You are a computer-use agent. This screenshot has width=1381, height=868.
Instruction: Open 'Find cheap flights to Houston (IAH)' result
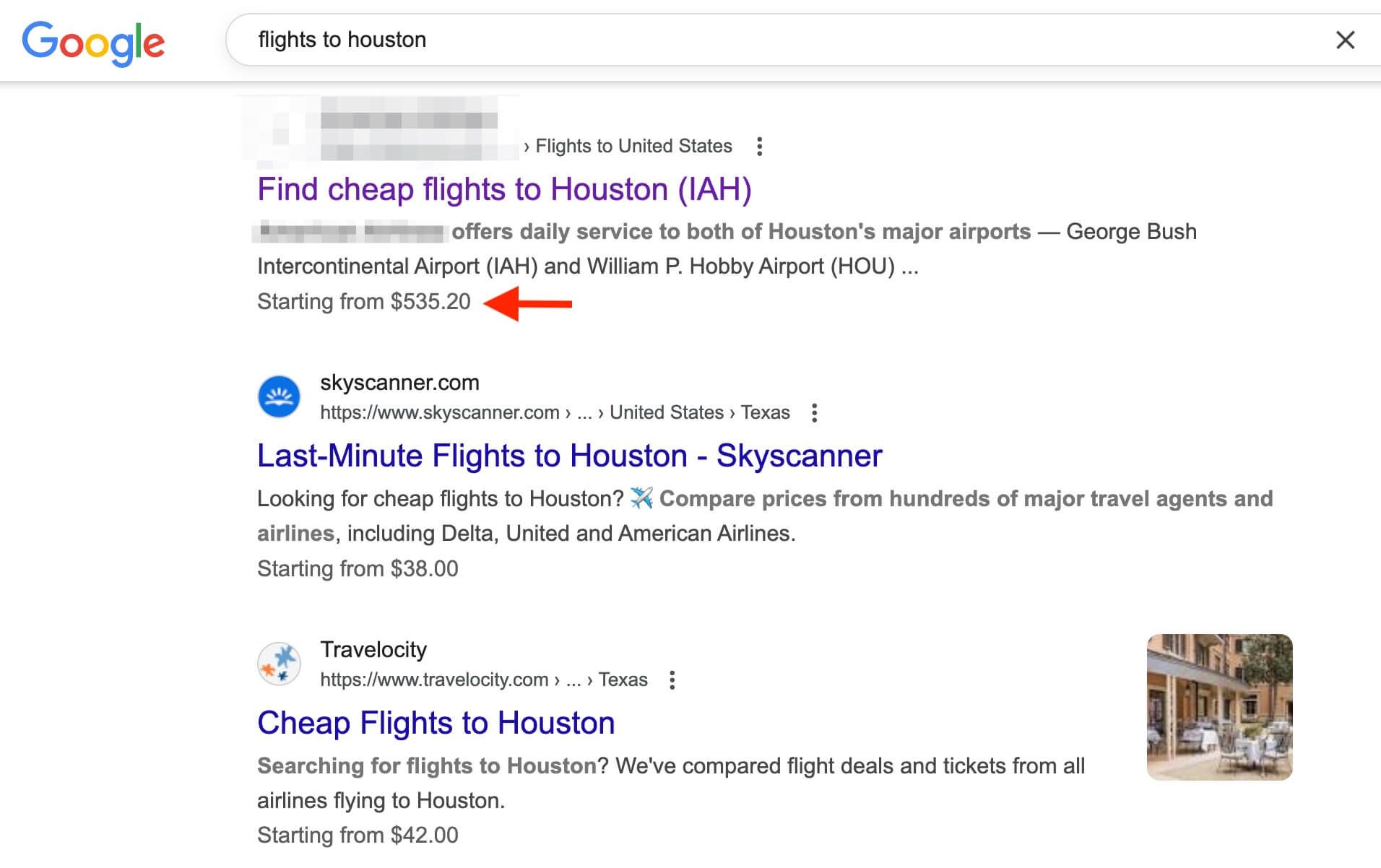pos(504,189)
